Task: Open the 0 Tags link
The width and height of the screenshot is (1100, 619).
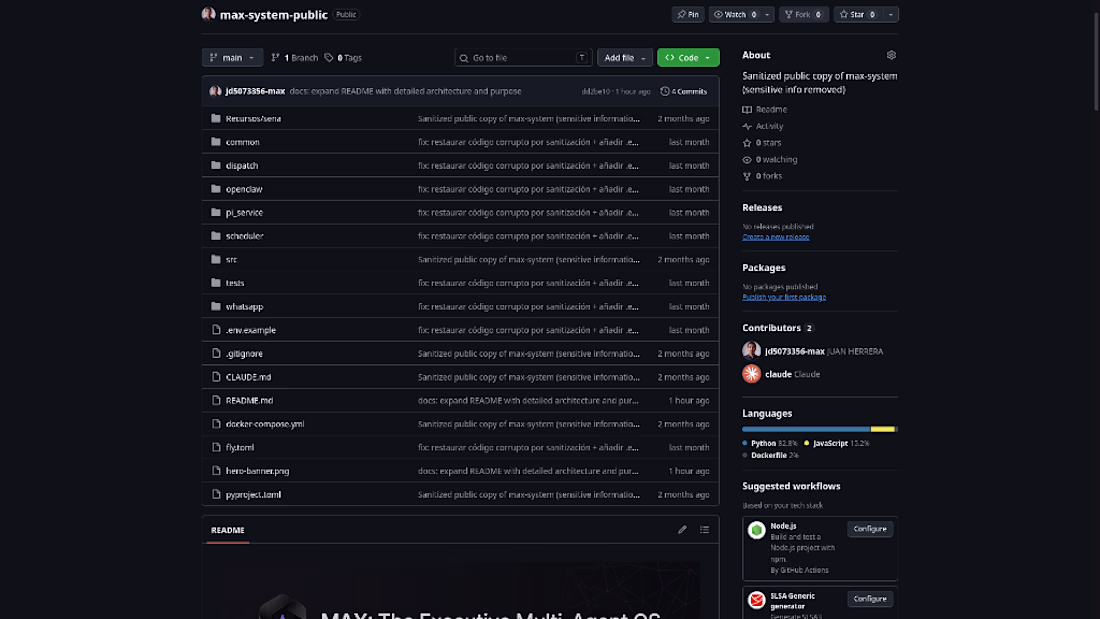Action: (x=343, y=58)
